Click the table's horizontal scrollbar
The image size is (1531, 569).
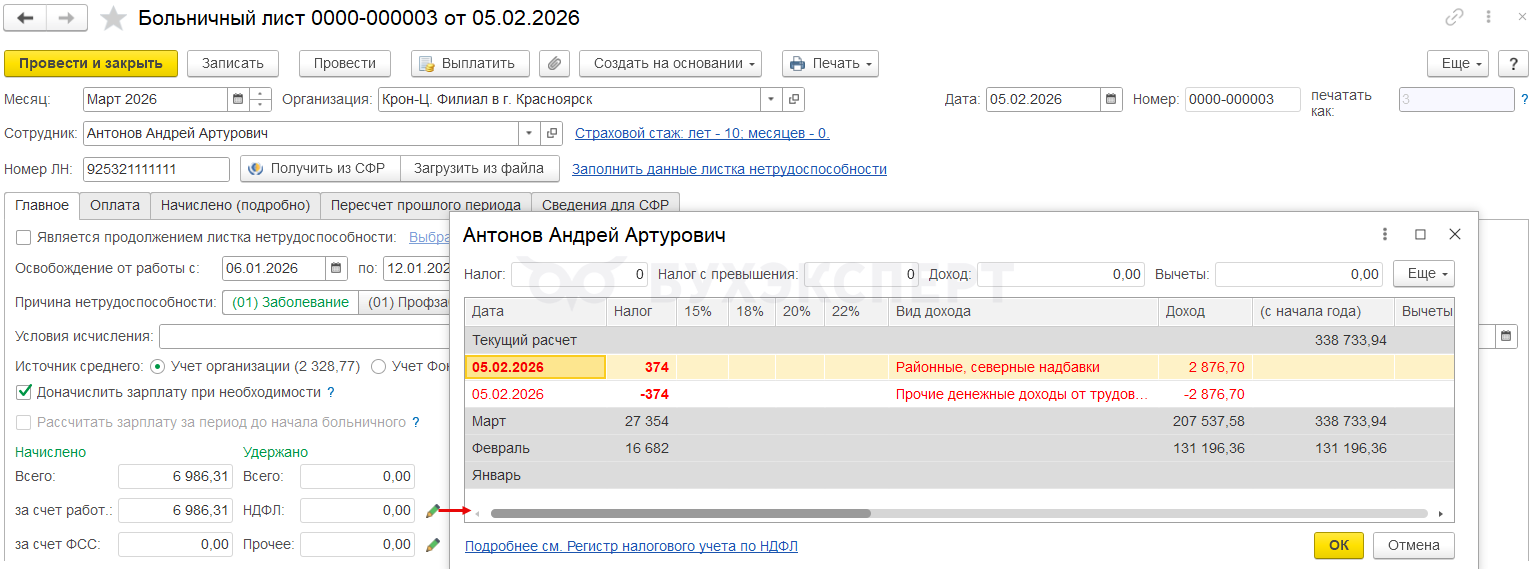[680, 513]
